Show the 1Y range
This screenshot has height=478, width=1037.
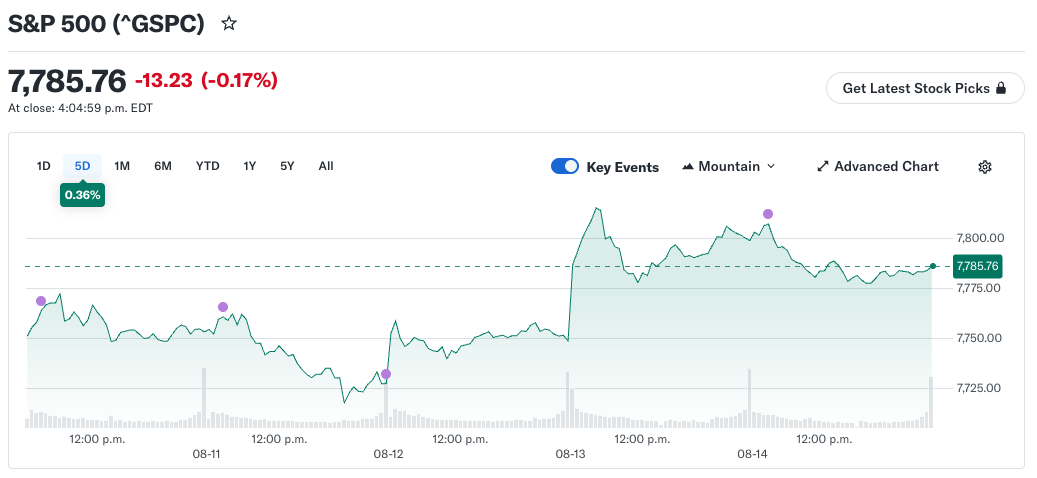[249, 166]
